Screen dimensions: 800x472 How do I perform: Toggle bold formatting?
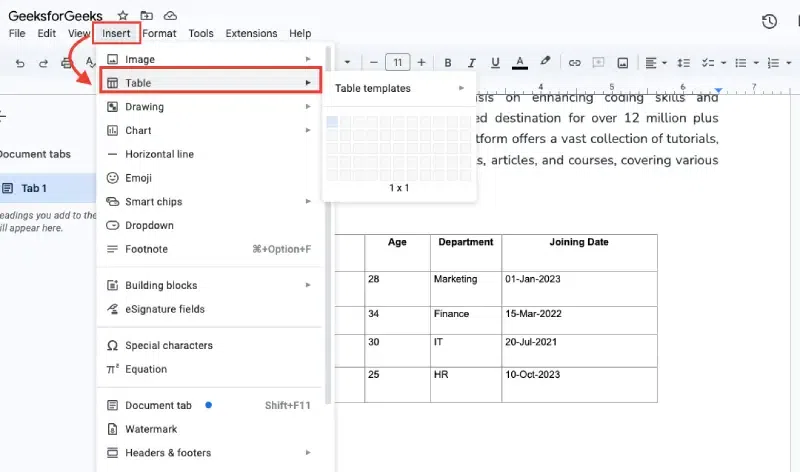pyautogui.click(x=447, y=63)
